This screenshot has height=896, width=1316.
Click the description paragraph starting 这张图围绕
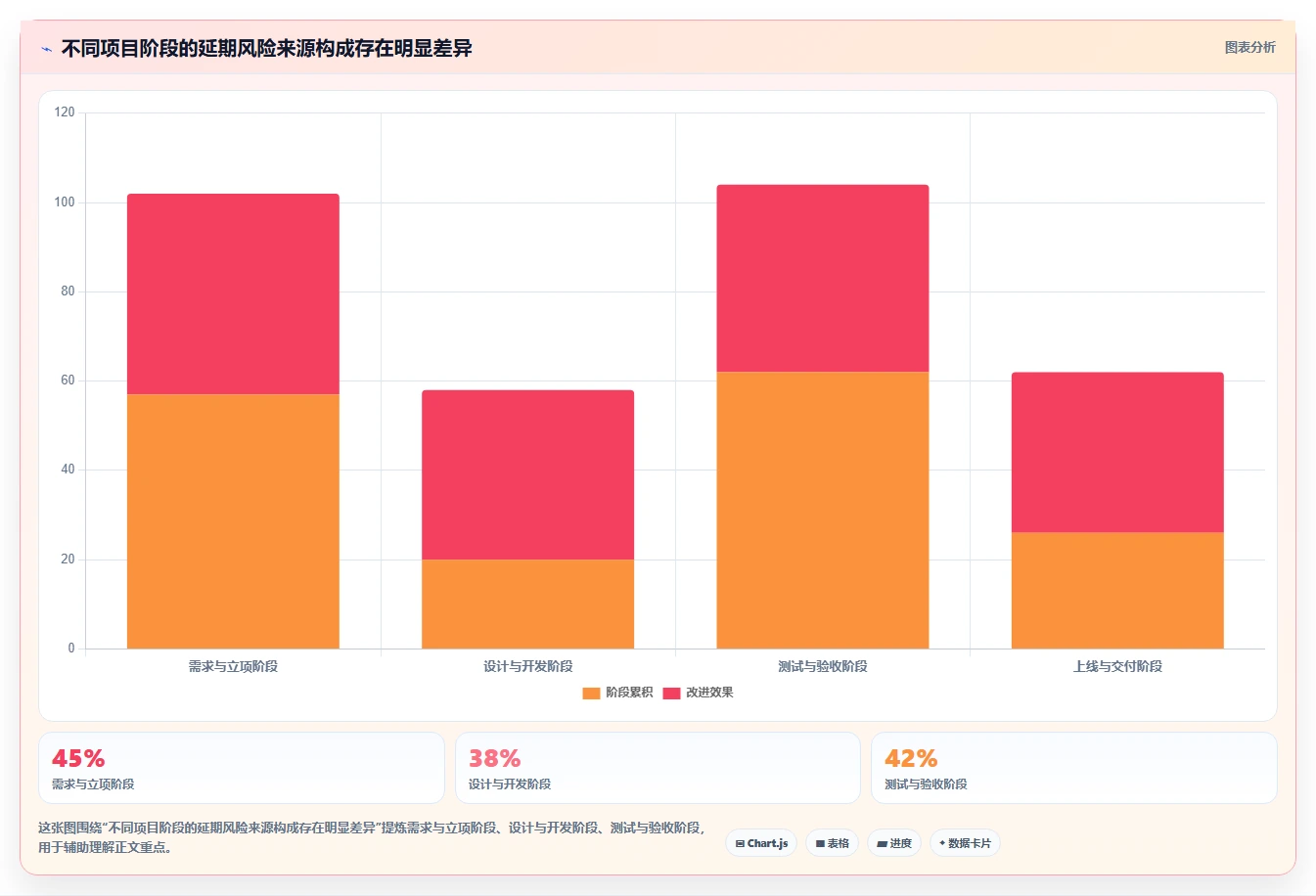click(x=372, y=837)
